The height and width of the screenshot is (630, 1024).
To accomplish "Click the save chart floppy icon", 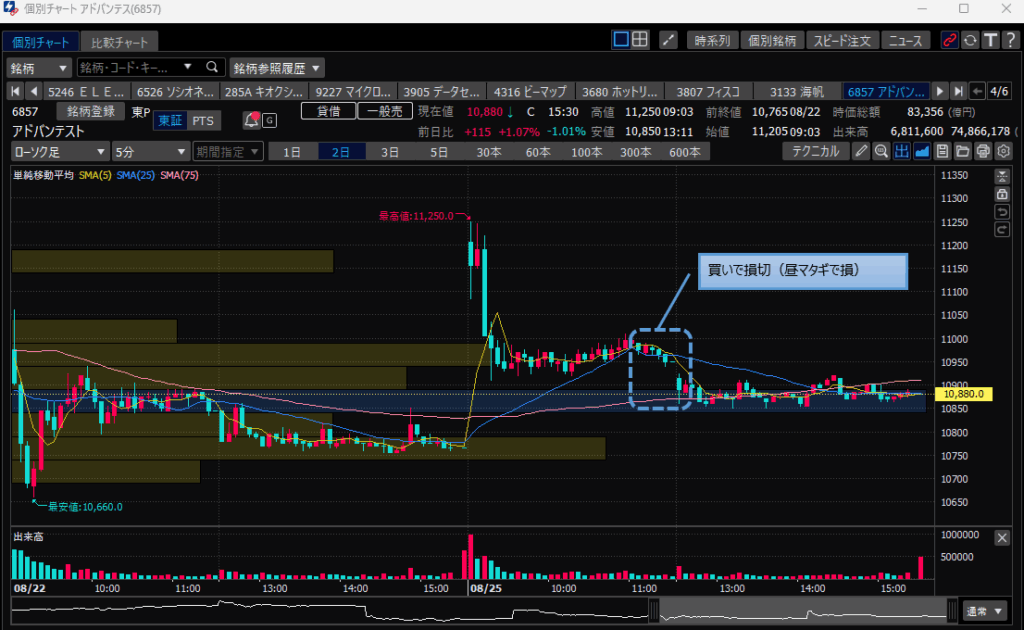I will pyautogui.click(x=943, y=152).
